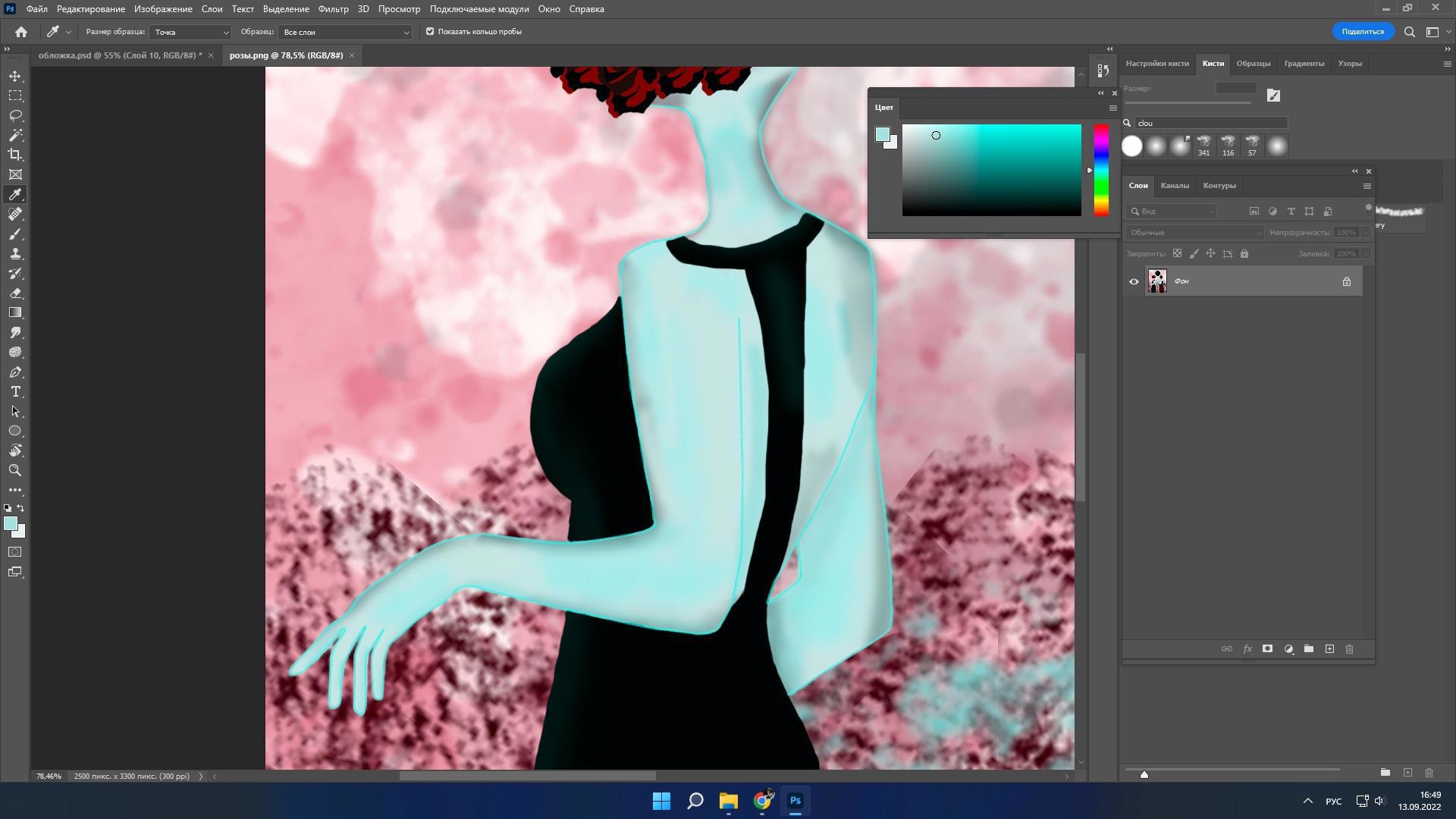
Task: Swap foreground and background colors
Action: click(21, 508)
